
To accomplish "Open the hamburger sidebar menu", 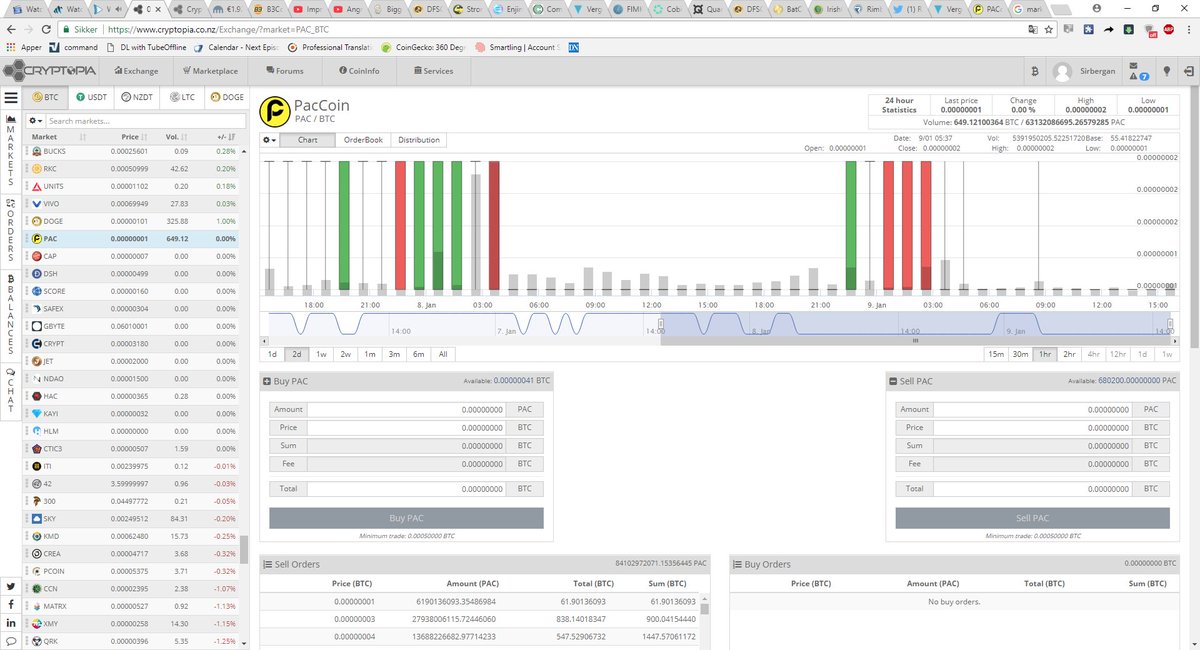I will point(11,97).
